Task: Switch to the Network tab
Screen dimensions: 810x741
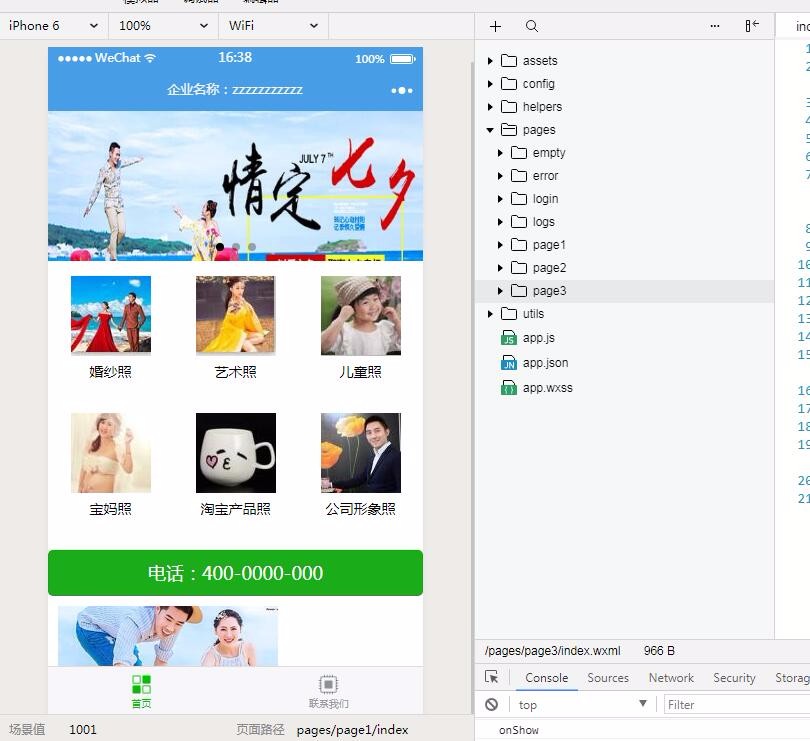Action: coord(670,677)
